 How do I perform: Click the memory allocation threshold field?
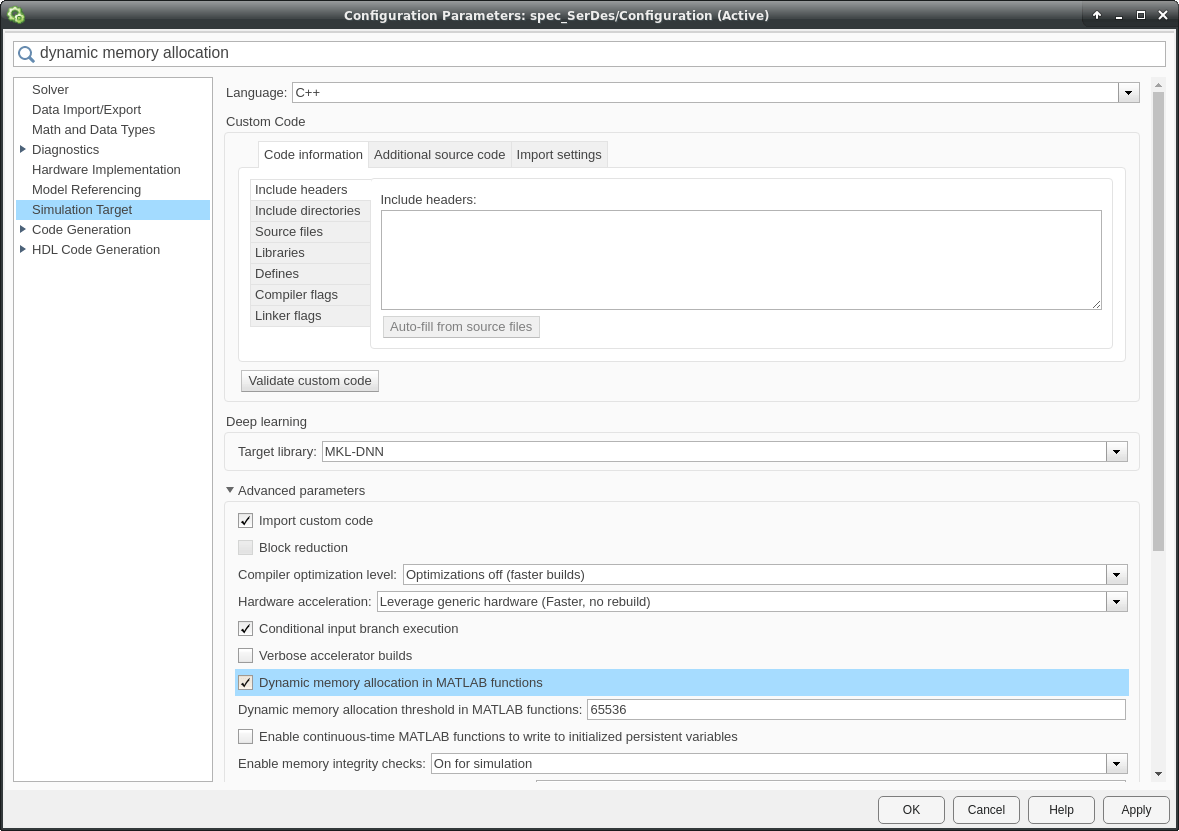pyautogui.click(x=855, y=710)
